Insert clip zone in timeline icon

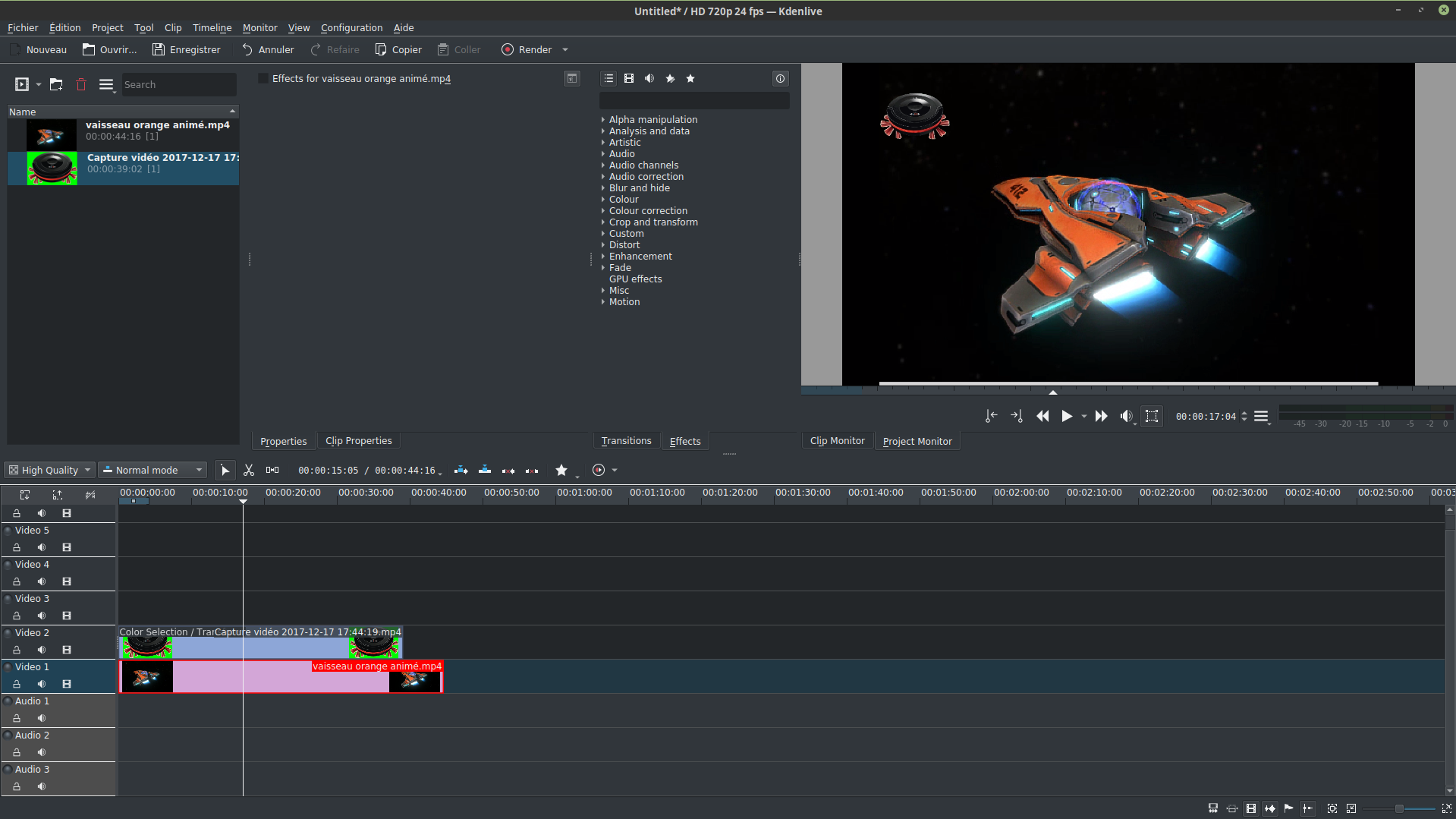461,471
